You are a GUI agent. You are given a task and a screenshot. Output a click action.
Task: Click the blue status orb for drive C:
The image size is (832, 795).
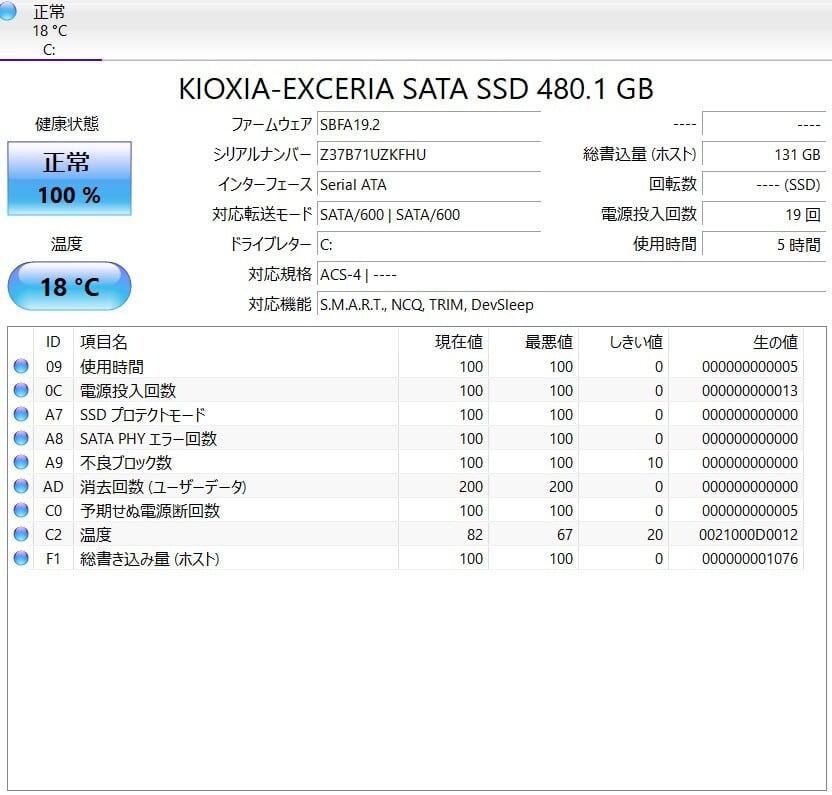[8, 11]
